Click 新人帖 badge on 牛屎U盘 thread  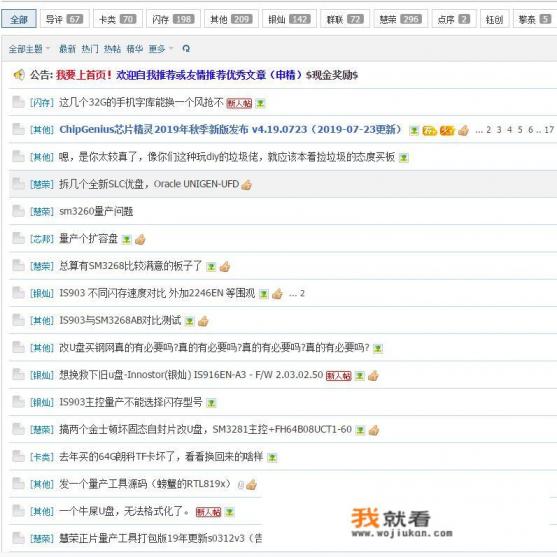209,512
